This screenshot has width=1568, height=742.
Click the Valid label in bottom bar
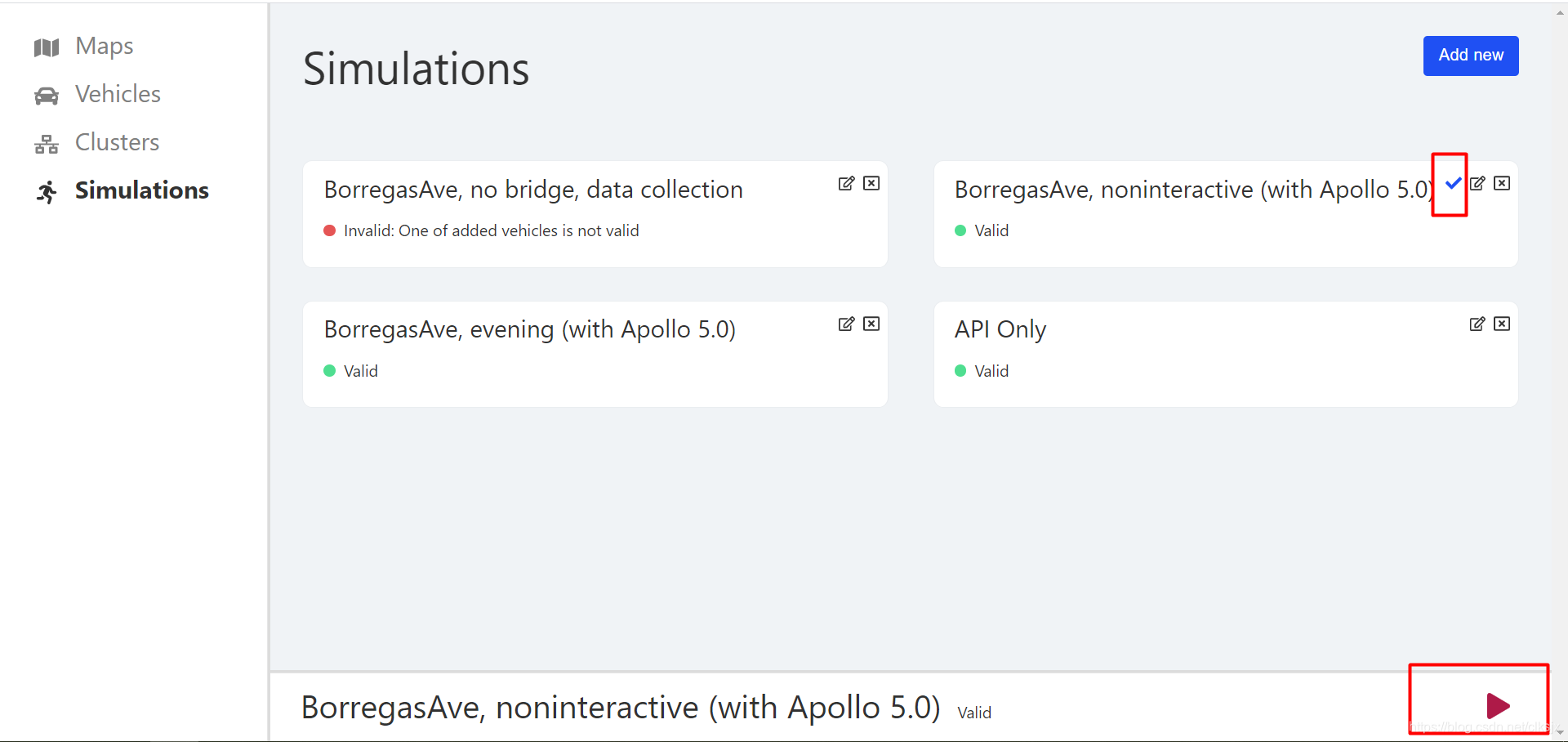pos(974,713)
